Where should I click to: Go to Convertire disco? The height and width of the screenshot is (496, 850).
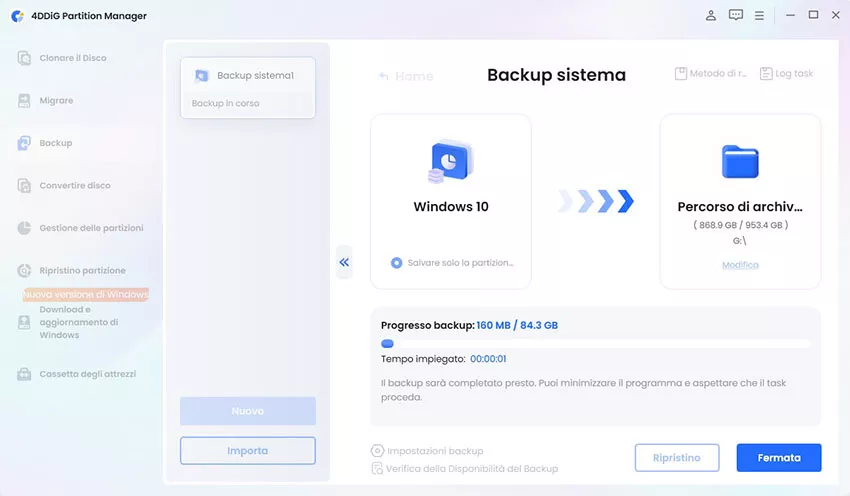pos(75,185)
